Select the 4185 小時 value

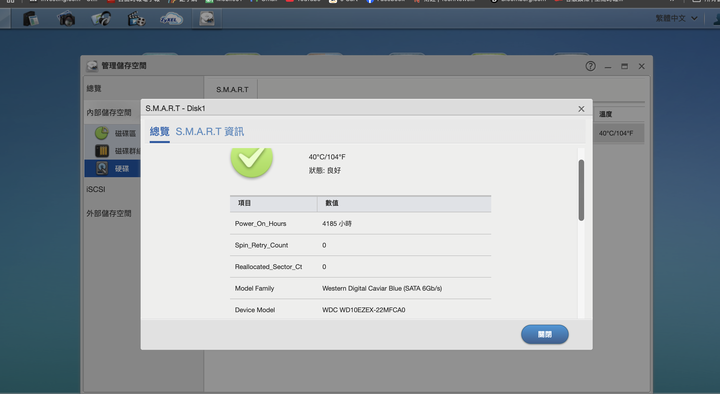[x=337, y=224]
